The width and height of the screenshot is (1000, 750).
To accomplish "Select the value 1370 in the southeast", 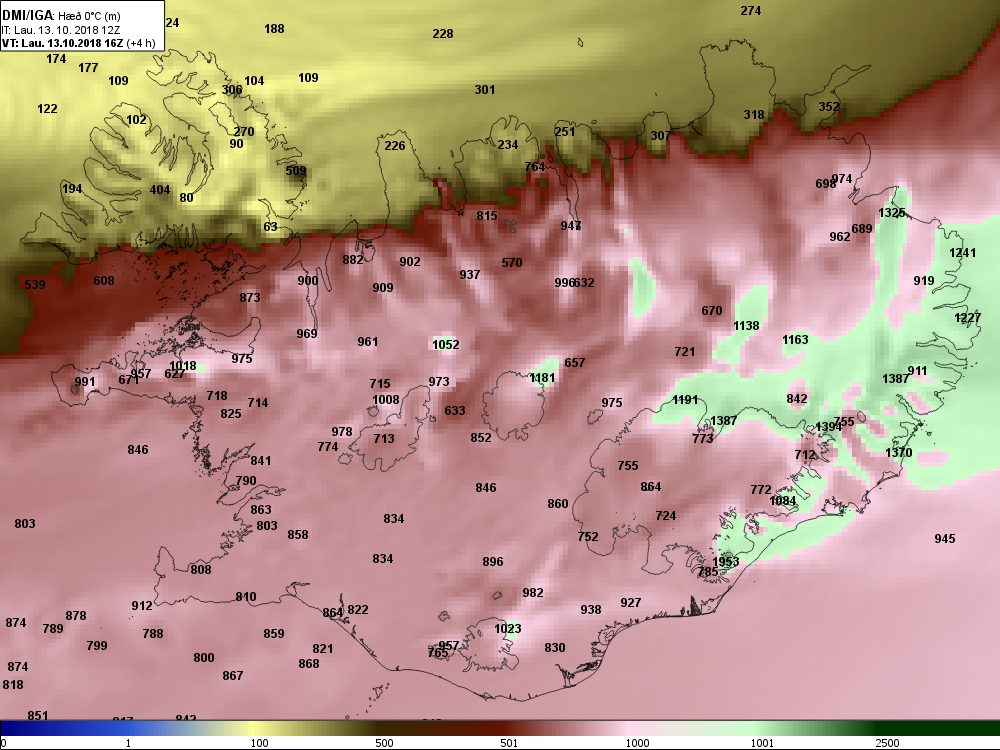I will point(899,453).
